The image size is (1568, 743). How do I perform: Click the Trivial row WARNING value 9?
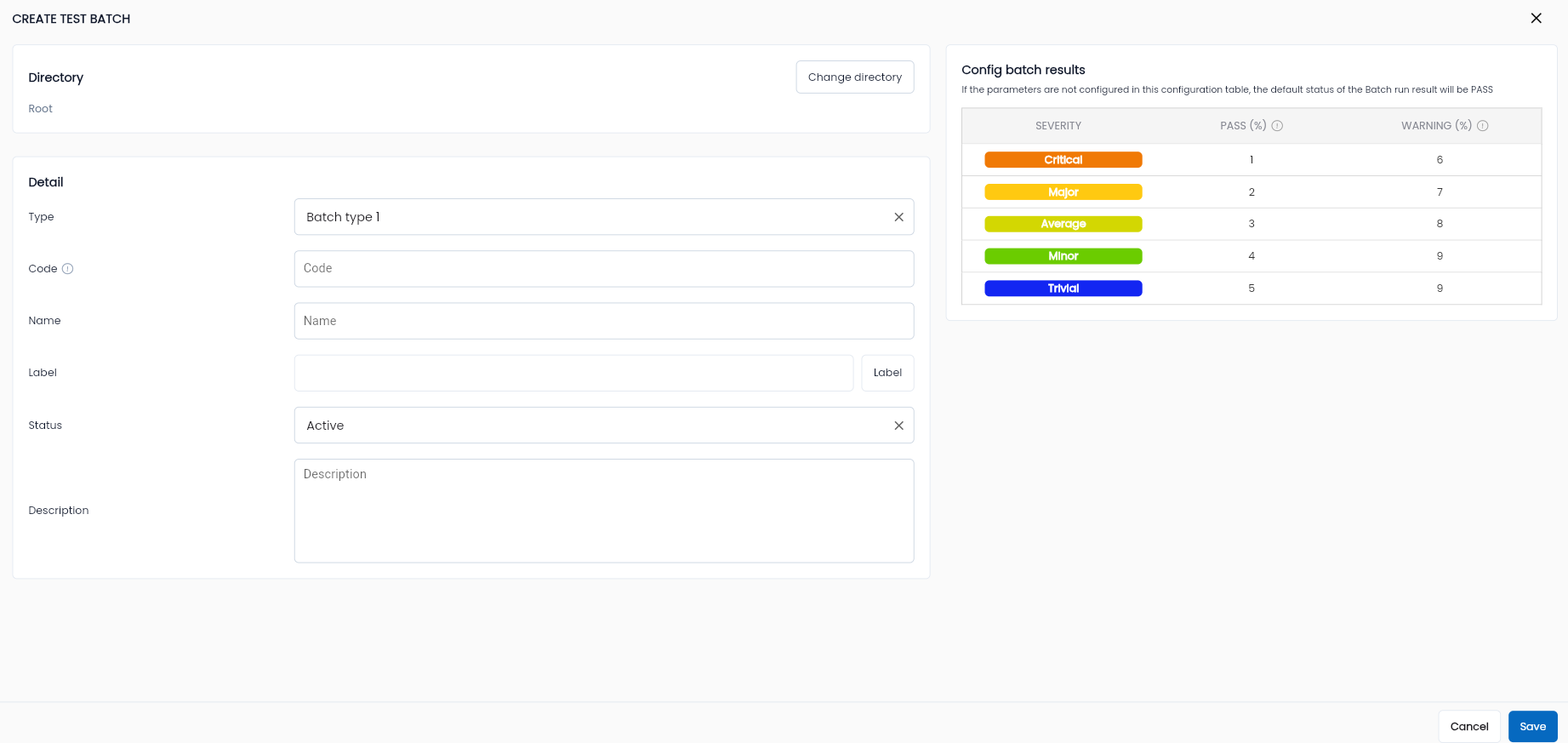tap(1440, 289)
